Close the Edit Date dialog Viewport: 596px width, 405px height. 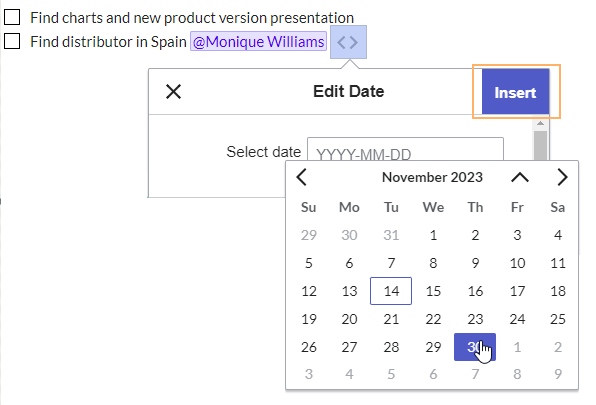[x=173, y=92]
